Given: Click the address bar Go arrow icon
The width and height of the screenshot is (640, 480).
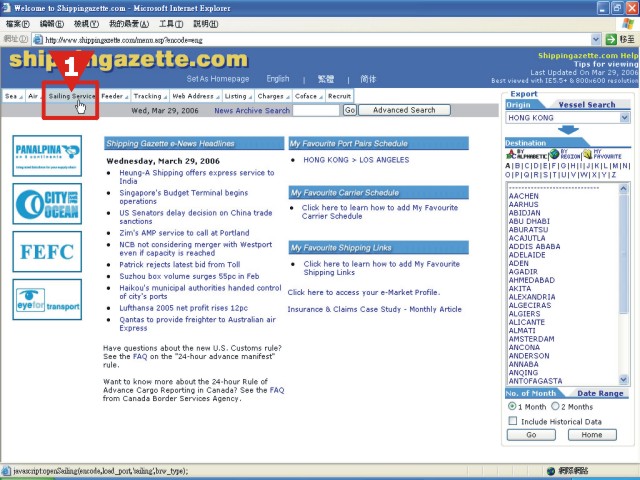Looking at the screenshot, I should coord(611,39).
